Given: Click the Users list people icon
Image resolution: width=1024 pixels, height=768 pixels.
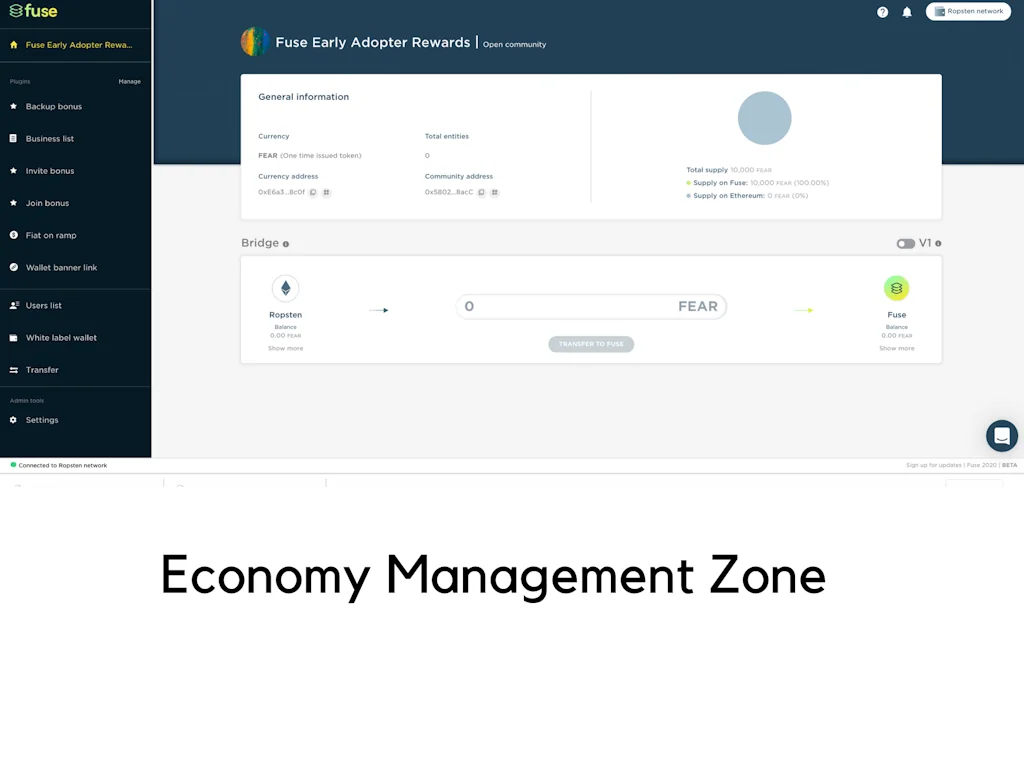Looking at the screenshot, I should 14,306.
